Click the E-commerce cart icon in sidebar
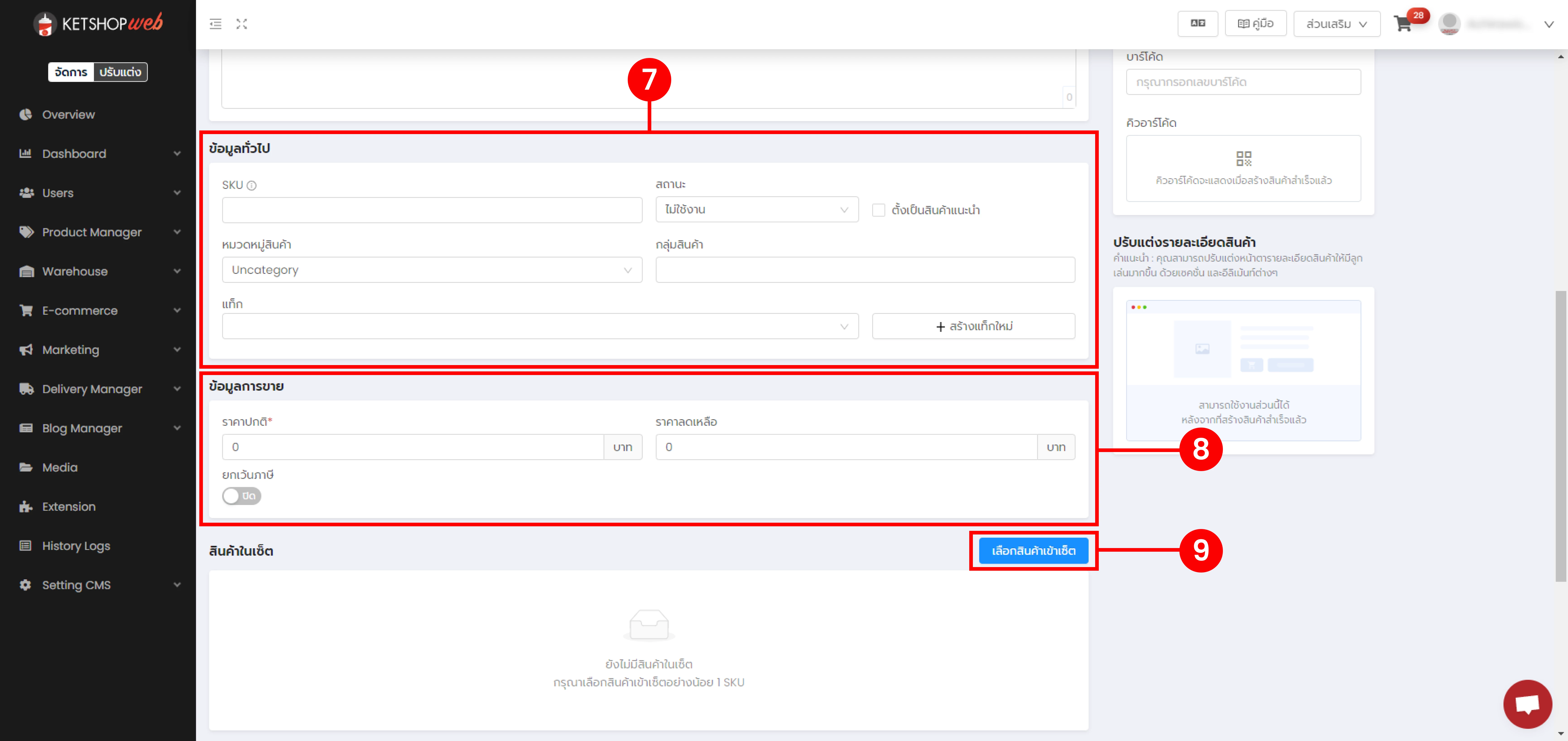Screen dimensions: 1568x741 click(26, 310)
